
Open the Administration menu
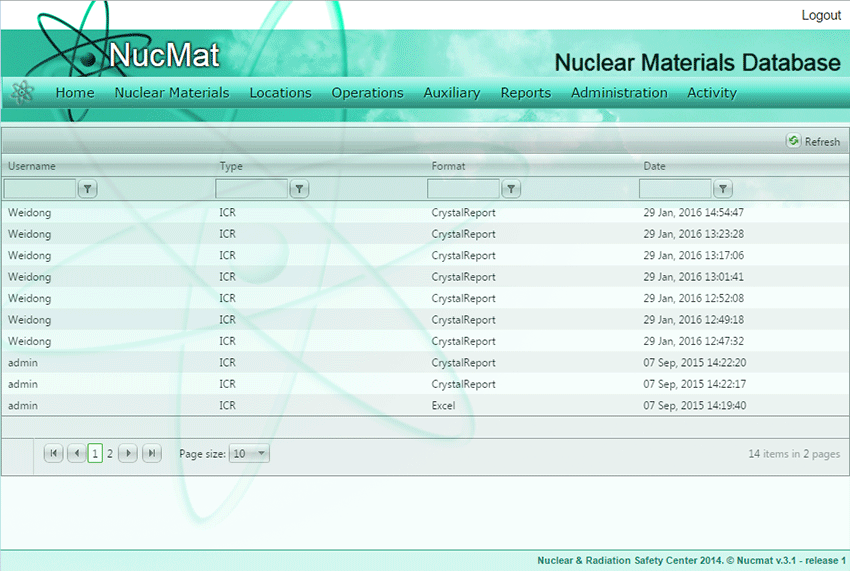(x=619, y=93)
